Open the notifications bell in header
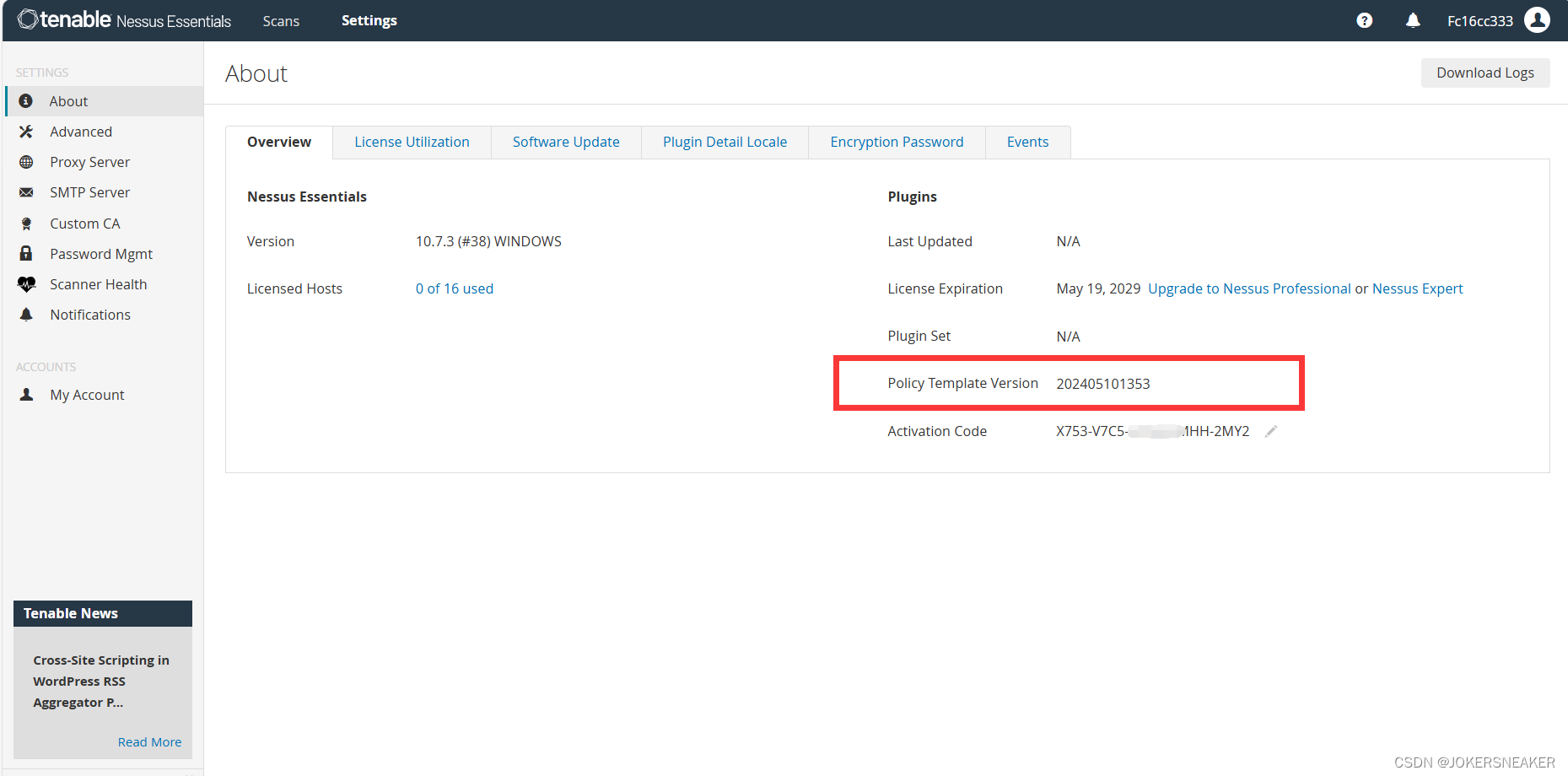This screenshot has width=1568, height=776. coord(1413,20)
